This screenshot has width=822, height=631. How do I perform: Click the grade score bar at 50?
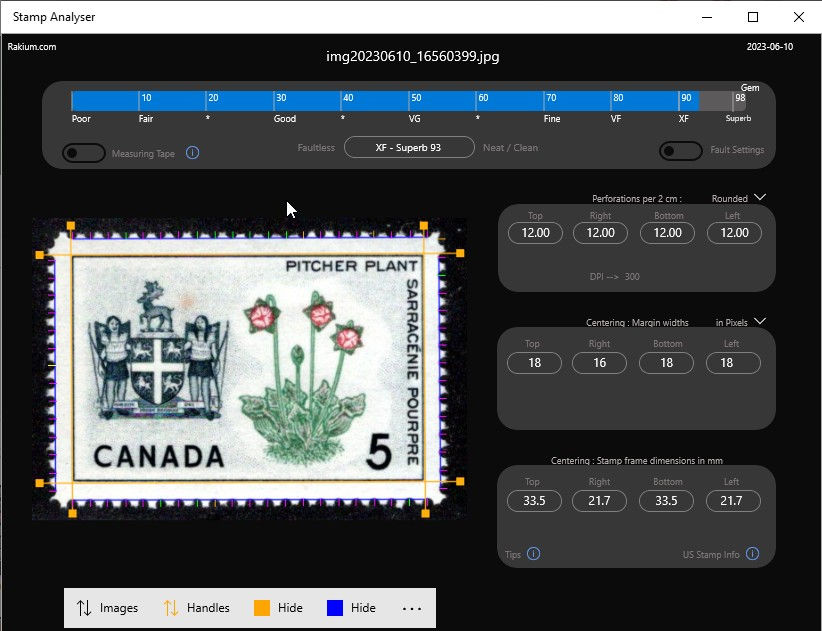409,101
